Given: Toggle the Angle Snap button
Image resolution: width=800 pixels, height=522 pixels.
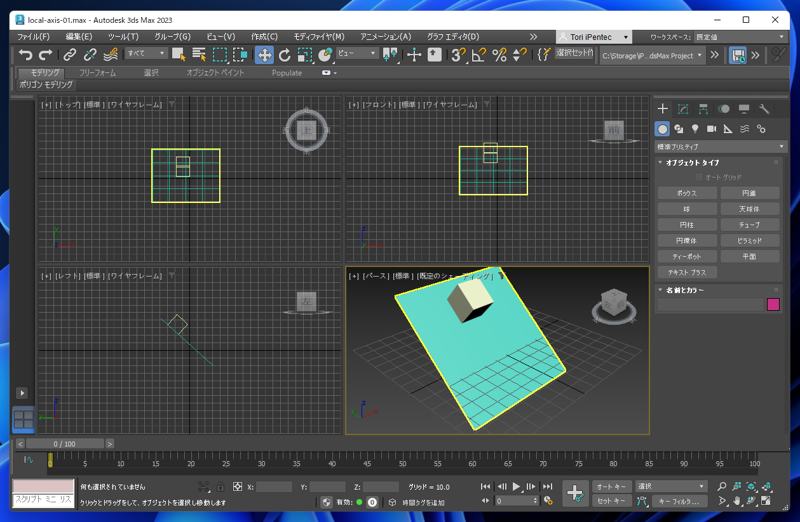Looking at the screenshot, I should tap(478, 55).
